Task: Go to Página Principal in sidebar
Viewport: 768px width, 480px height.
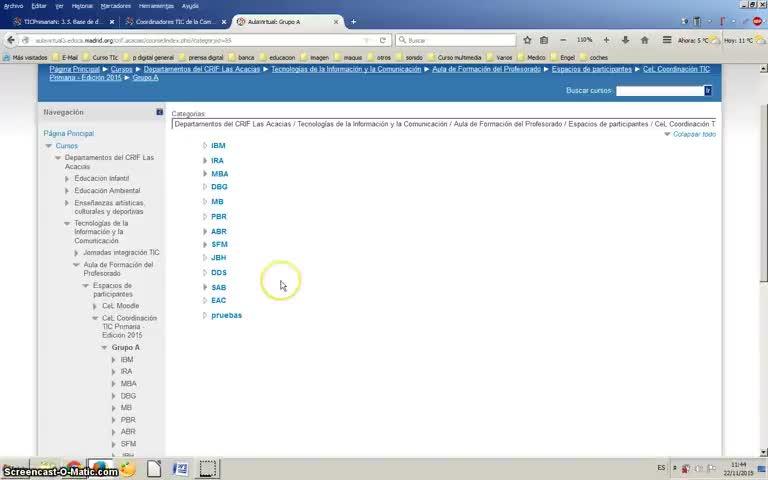Action: (69, 133)
